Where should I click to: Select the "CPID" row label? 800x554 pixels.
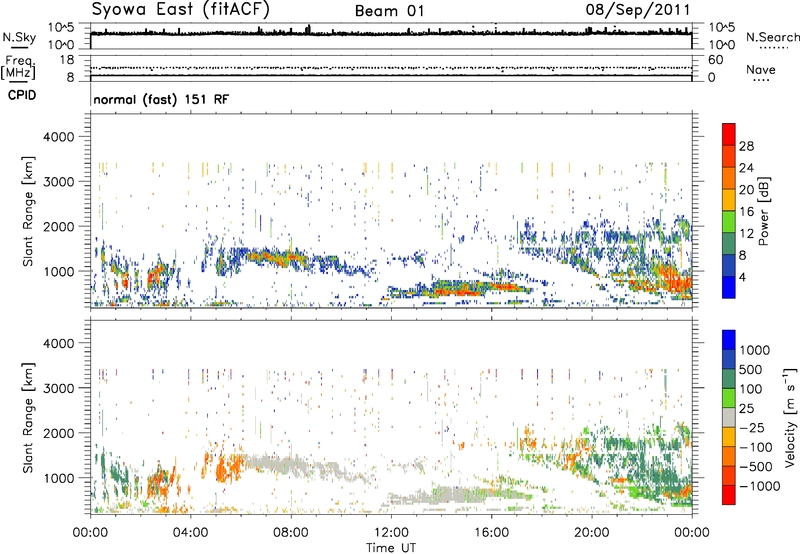coord(22,95)
